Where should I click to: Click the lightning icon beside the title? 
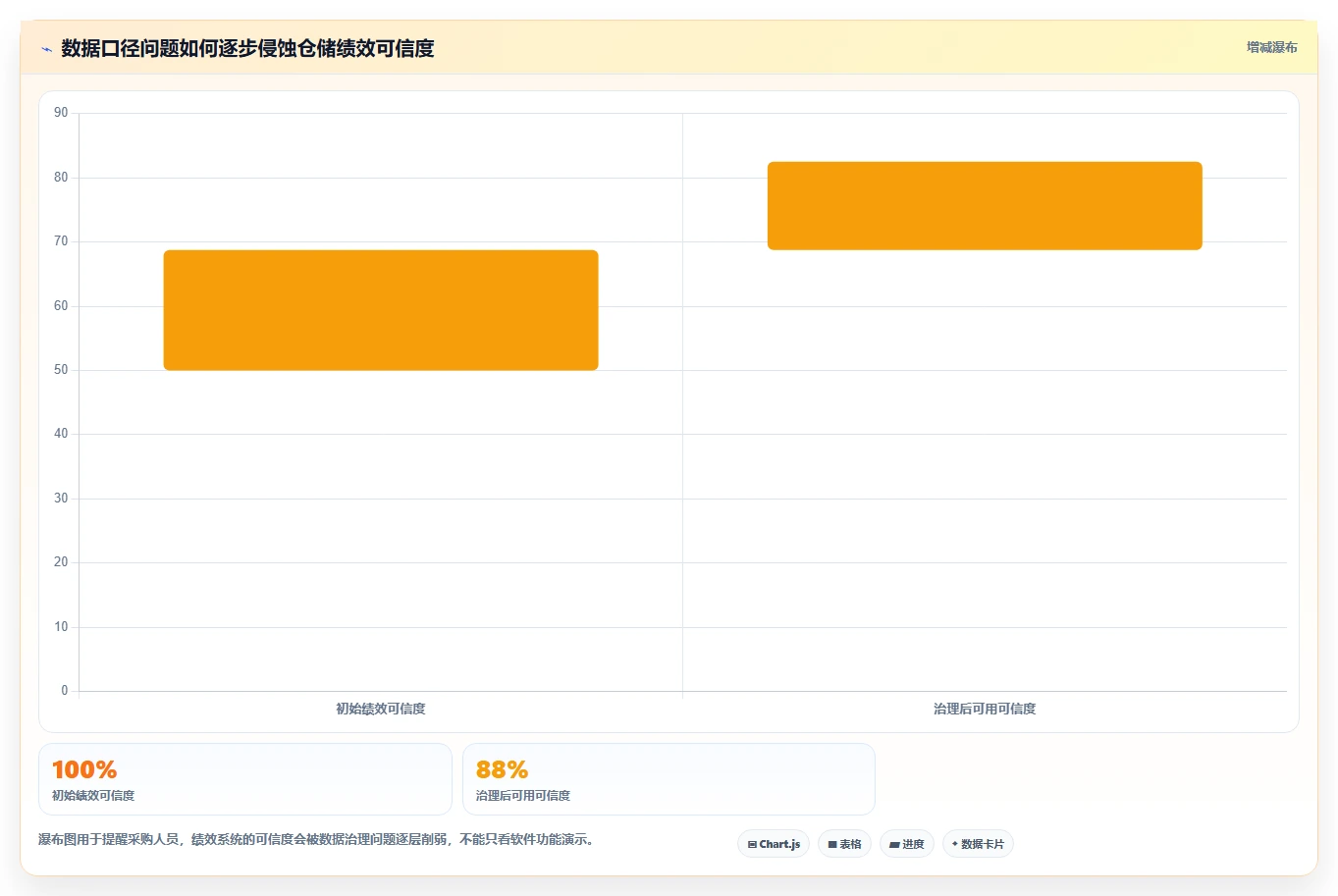[46, 49]
